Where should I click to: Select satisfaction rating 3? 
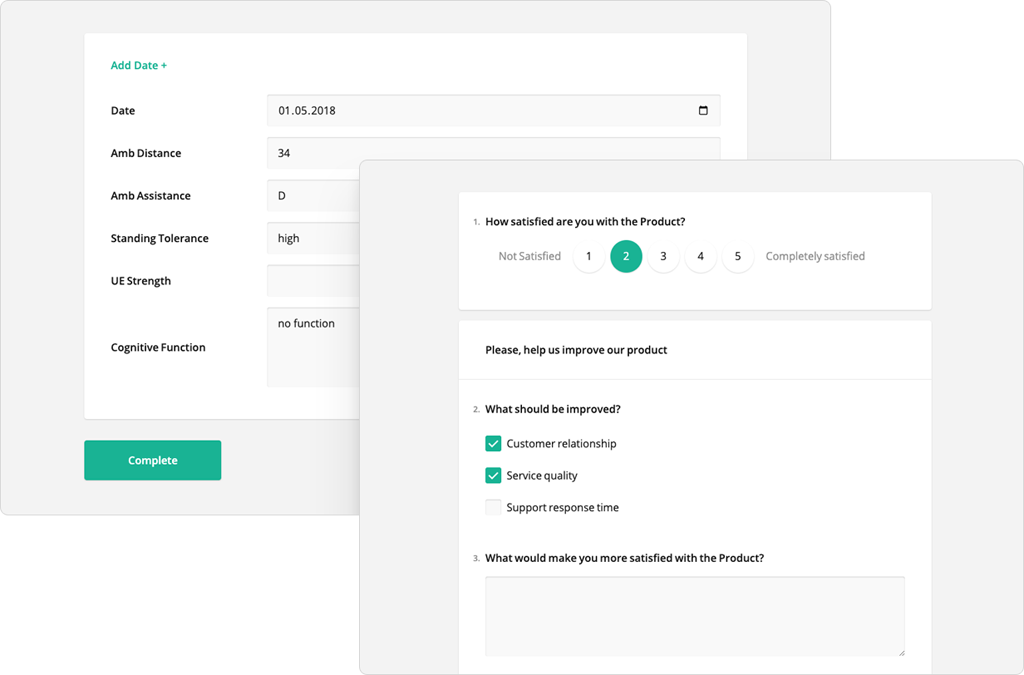[x=663, y=256]
